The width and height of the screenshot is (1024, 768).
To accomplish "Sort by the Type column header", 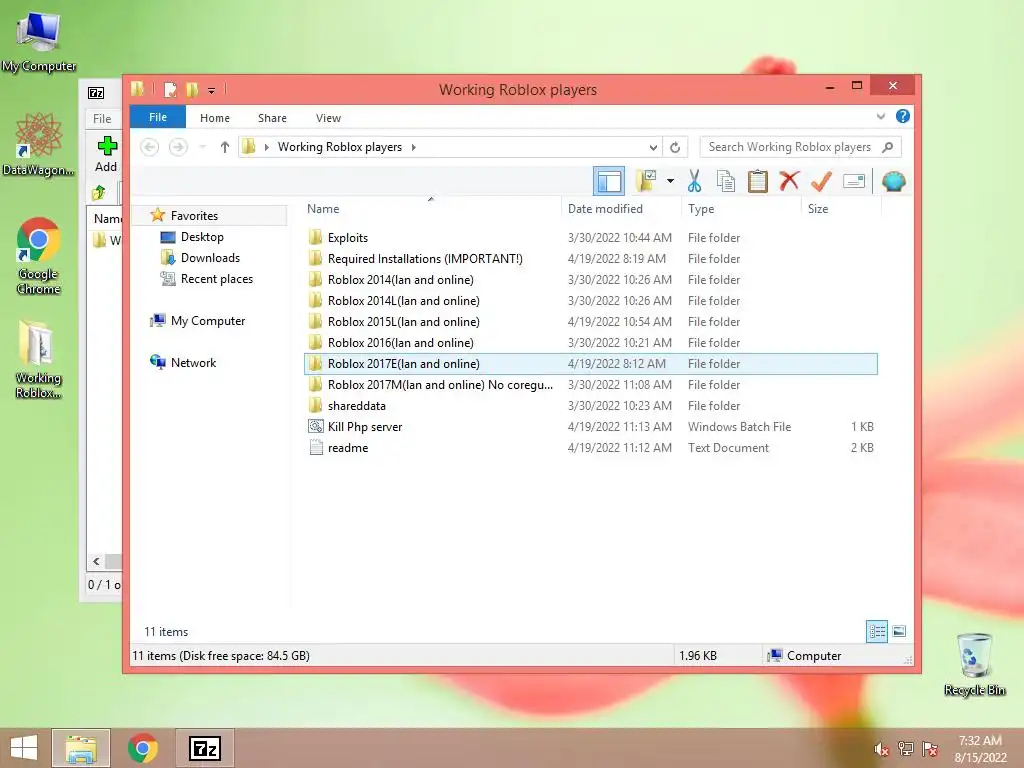I will tap(741, 209).
